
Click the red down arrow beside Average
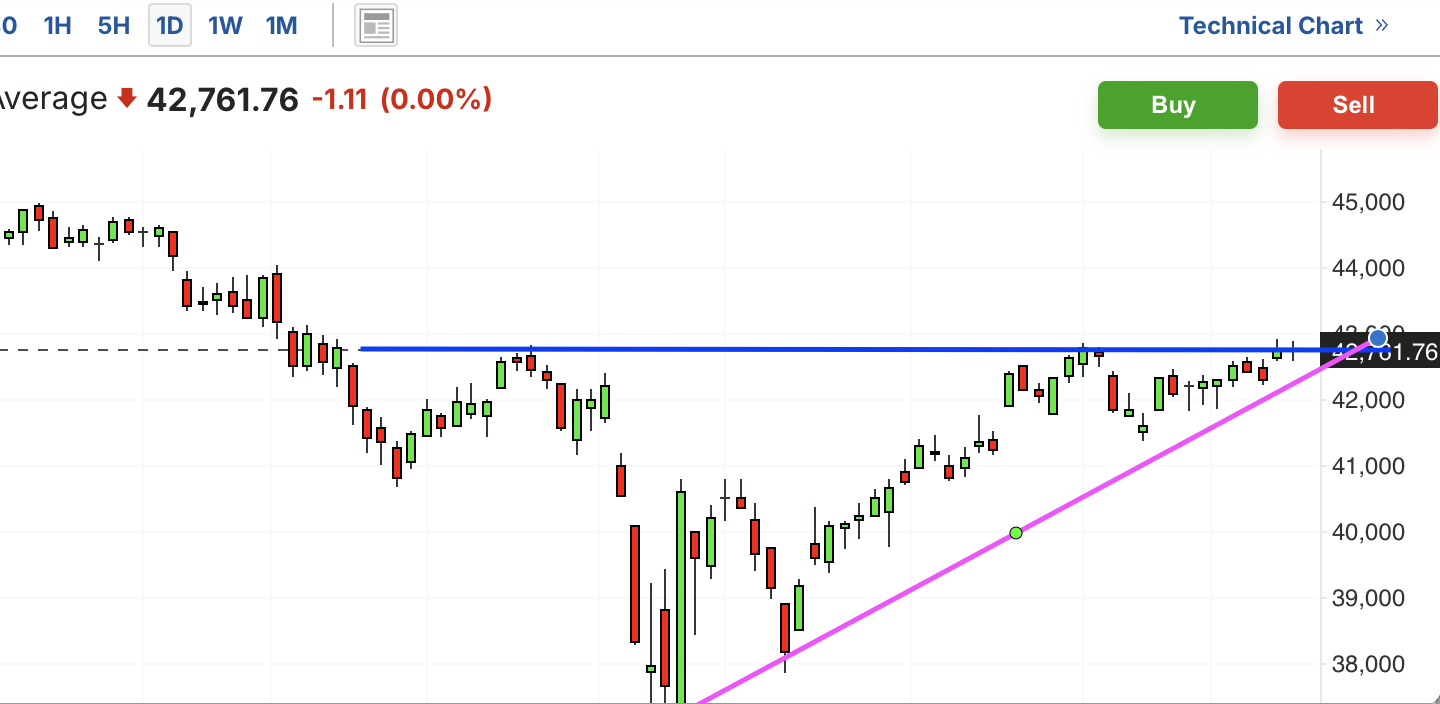126,98
